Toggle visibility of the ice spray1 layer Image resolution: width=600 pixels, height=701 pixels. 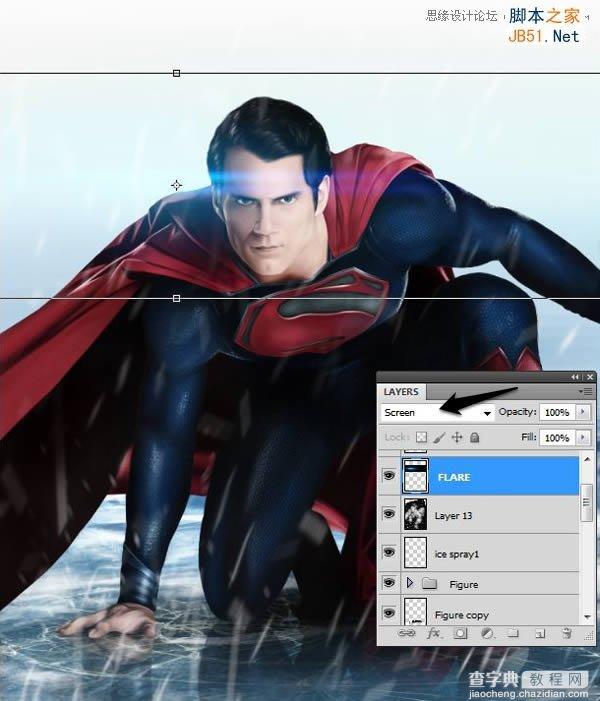point(389,553)
